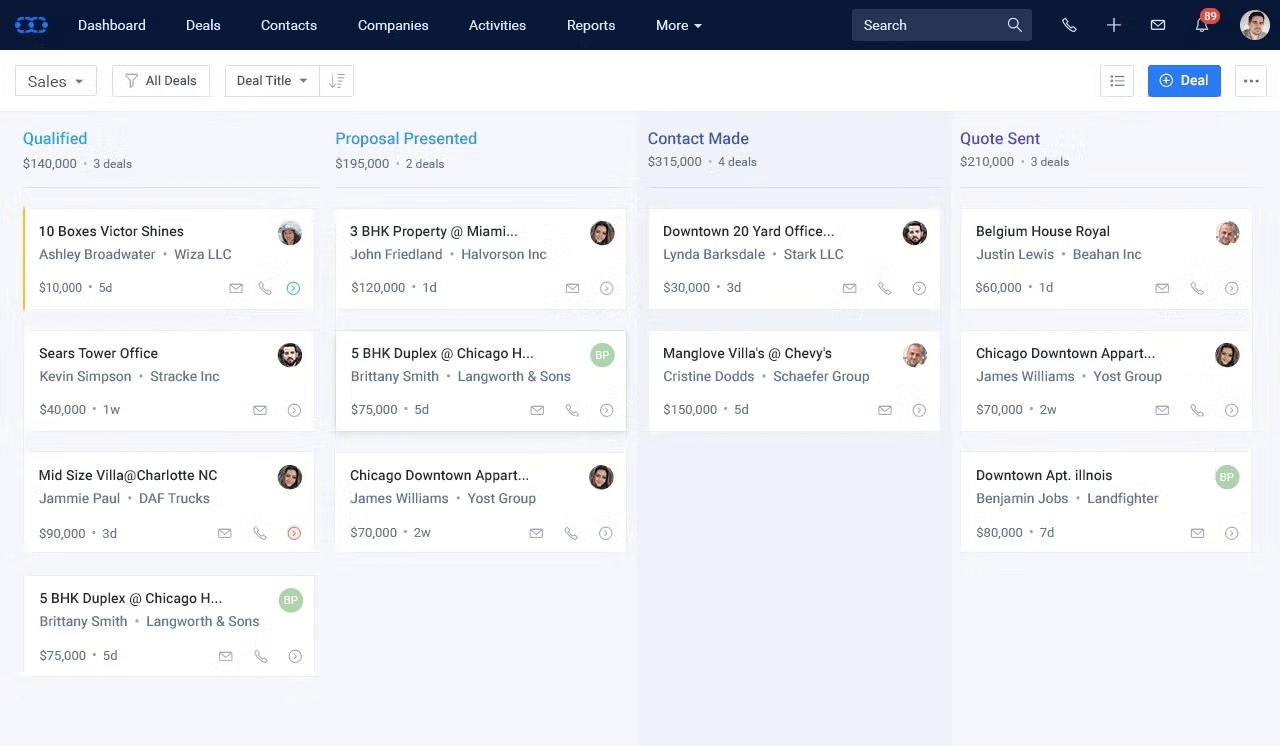Viewport: 1280px width, 746px height.
Task: Create a new deal with the Deal button
Action: pos(1184,80)
